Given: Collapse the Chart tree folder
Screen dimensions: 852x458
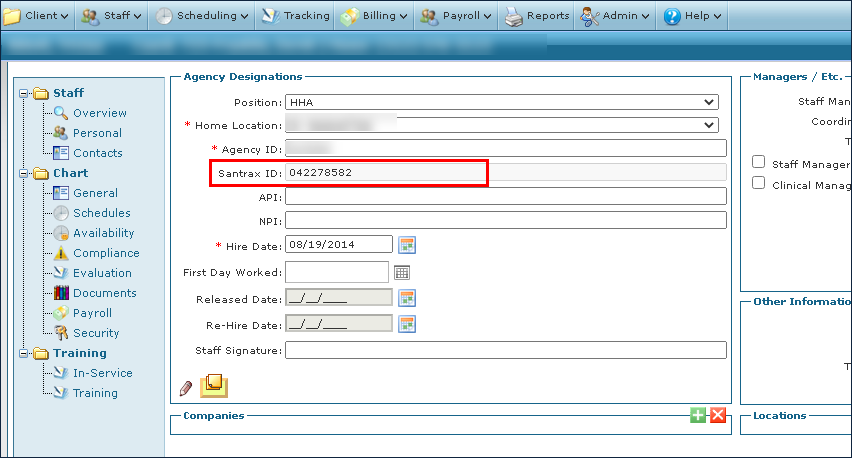Looking at the screenshot, I should (24, 173).
